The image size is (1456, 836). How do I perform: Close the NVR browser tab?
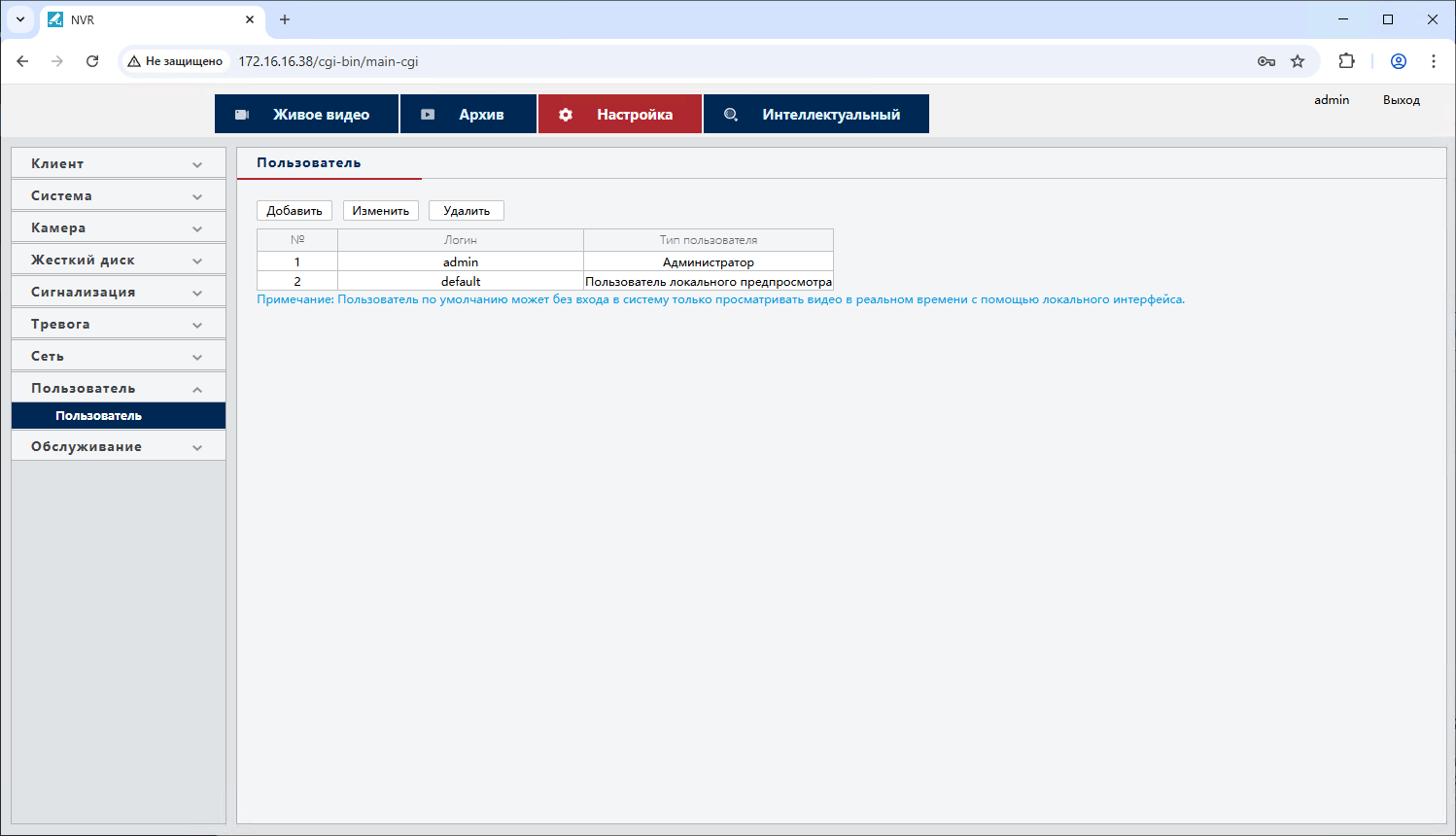[250, 19]
